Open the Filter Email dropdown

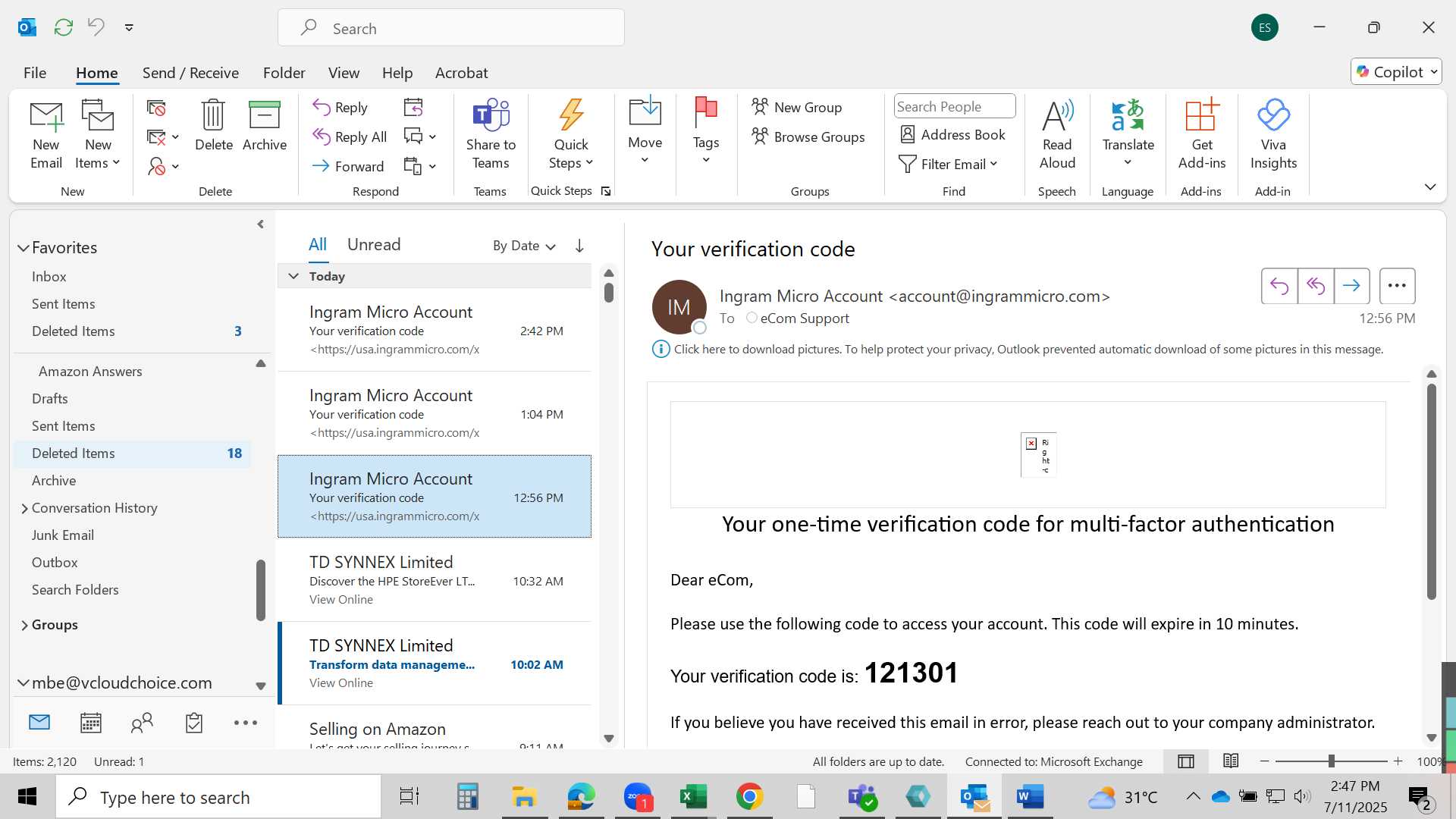click(948, 165)
